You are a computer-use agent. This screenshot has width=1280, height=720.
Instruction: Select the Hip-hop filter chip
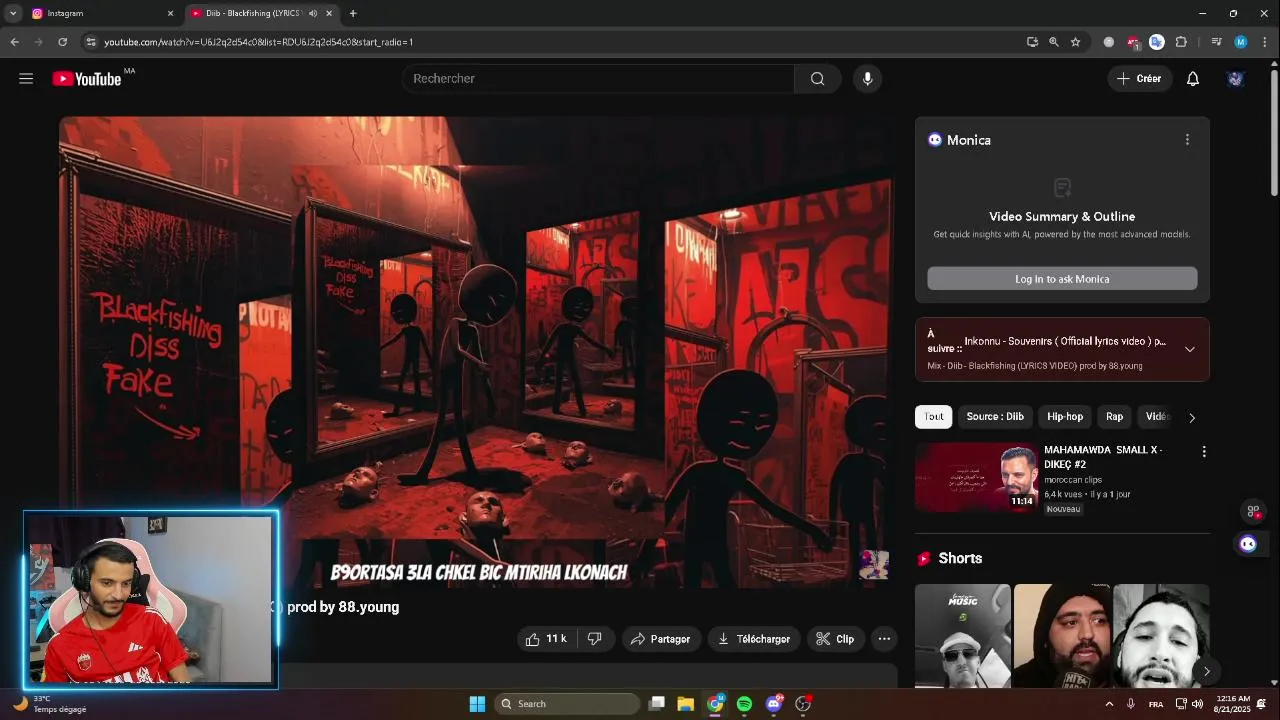click(1065, 417)
